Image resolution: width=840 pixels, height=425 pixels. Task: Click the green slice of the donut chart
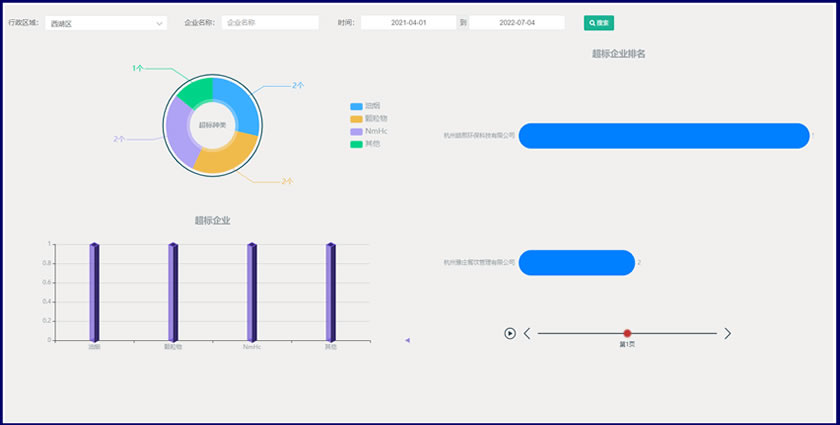pyautogui.click(x=193, y=91)
